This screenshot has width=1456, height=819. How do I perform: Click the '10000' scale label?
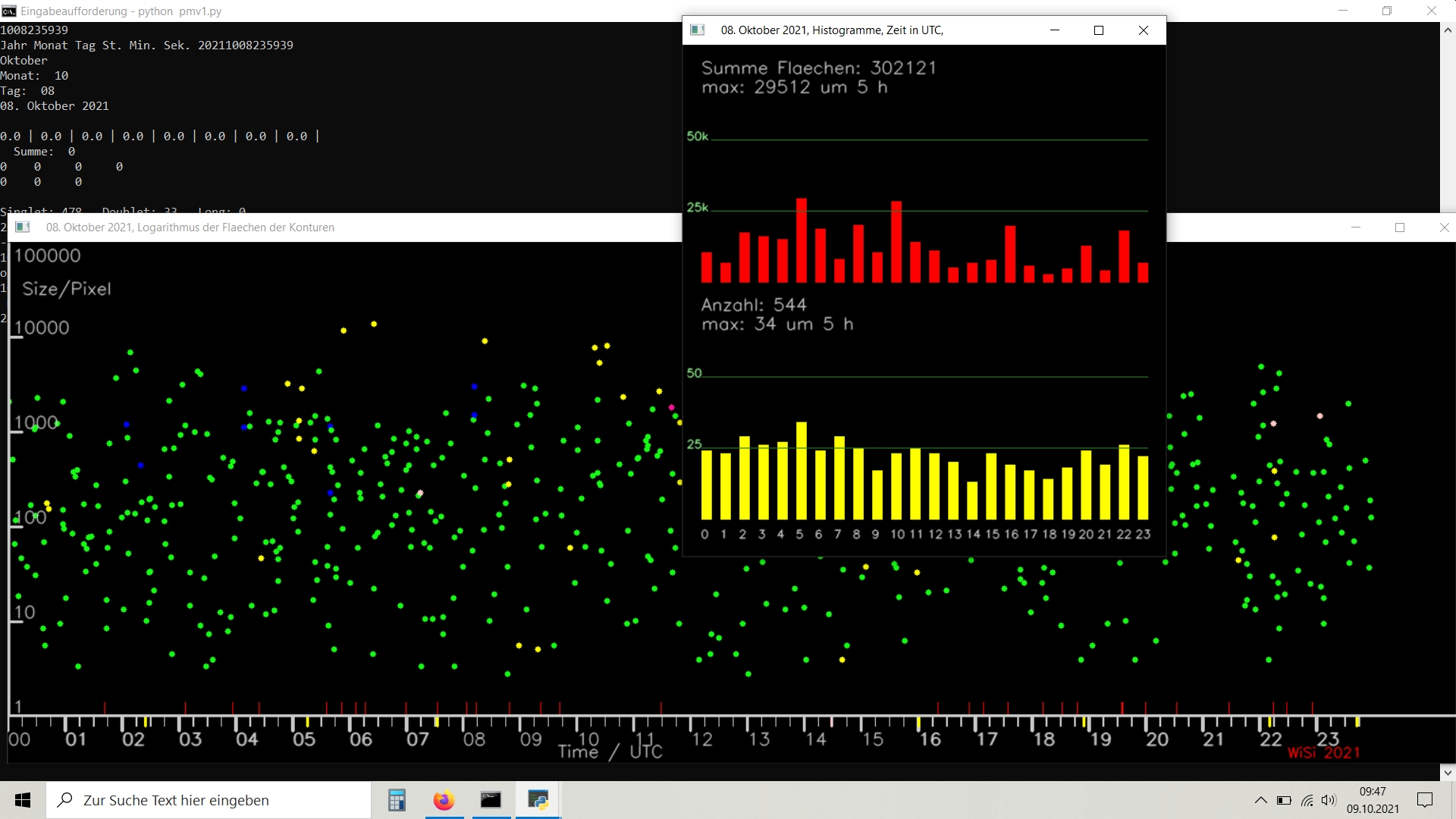(x=42, y=328)
